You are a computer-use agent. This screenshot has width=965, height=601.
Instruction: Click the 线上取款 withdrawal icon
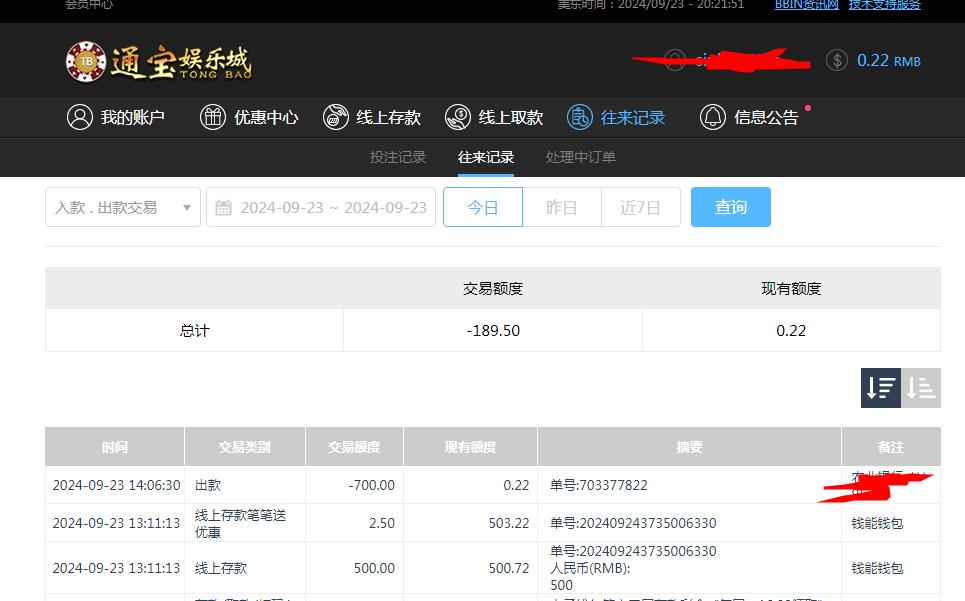click(458, 117)
